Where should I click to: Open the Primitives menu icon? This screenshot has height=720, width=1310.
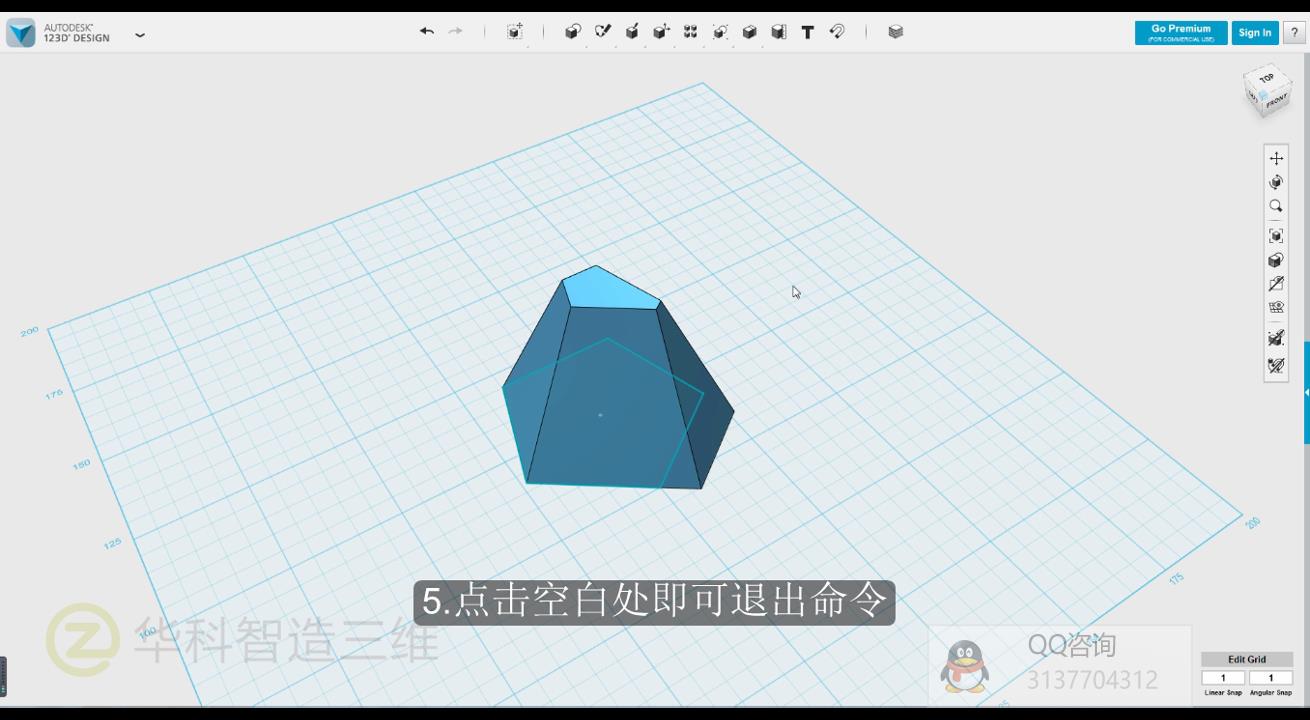(x=573, y=32)
